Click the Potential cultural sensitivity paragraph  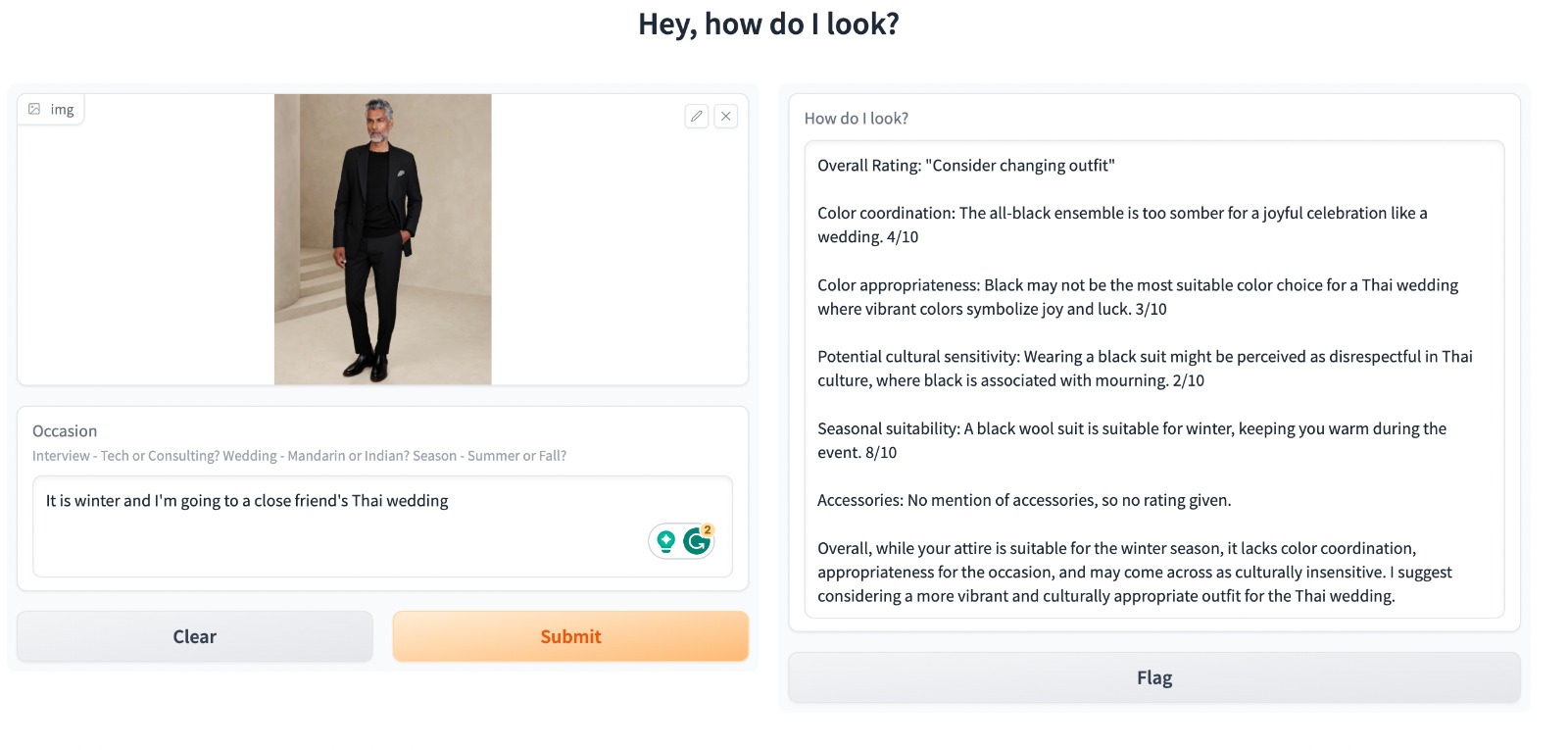[1144, 369]
